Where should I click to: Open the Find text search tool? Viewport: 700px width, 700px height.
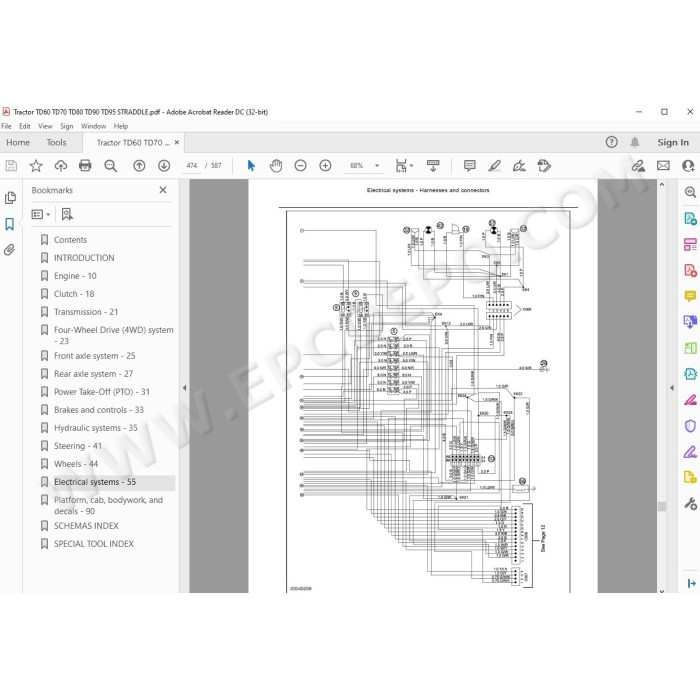(110, 166)
